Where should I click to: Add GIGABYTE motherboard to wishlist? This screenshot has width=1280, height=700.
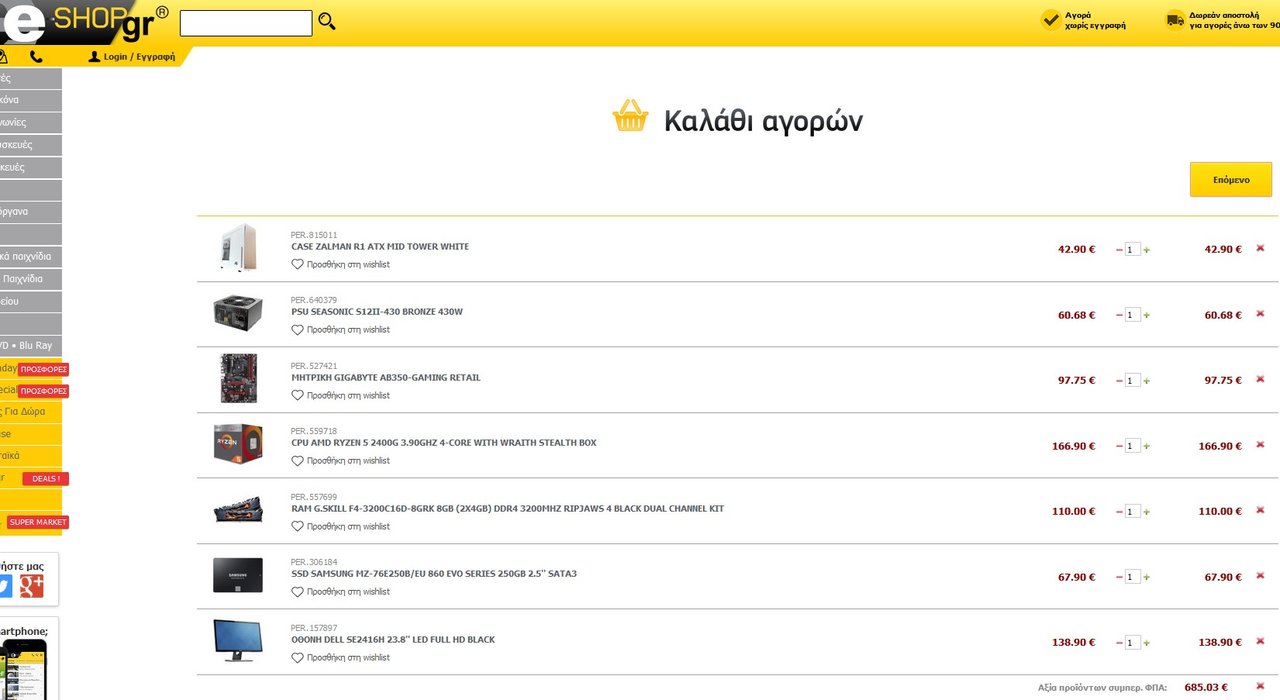pyautogui.click(x=340, y=396)
